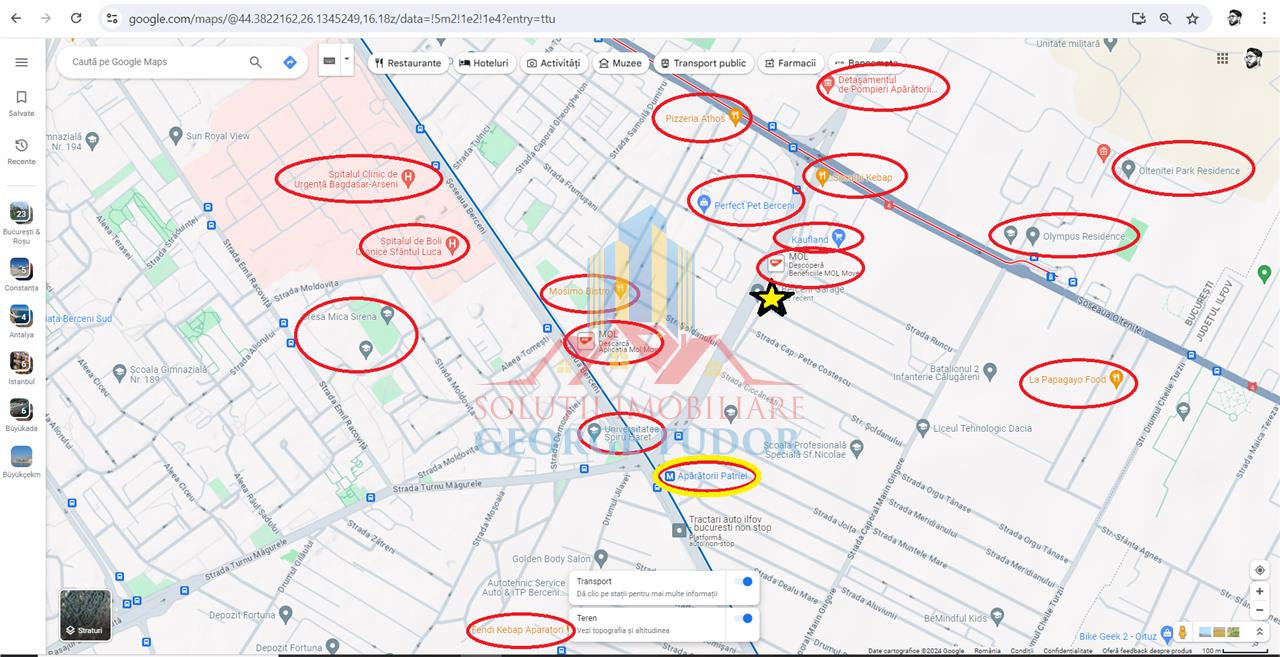Click the show-my-location icon
The height and width of the screenshot is (657, 1280).
click(x=1260, y=570)
